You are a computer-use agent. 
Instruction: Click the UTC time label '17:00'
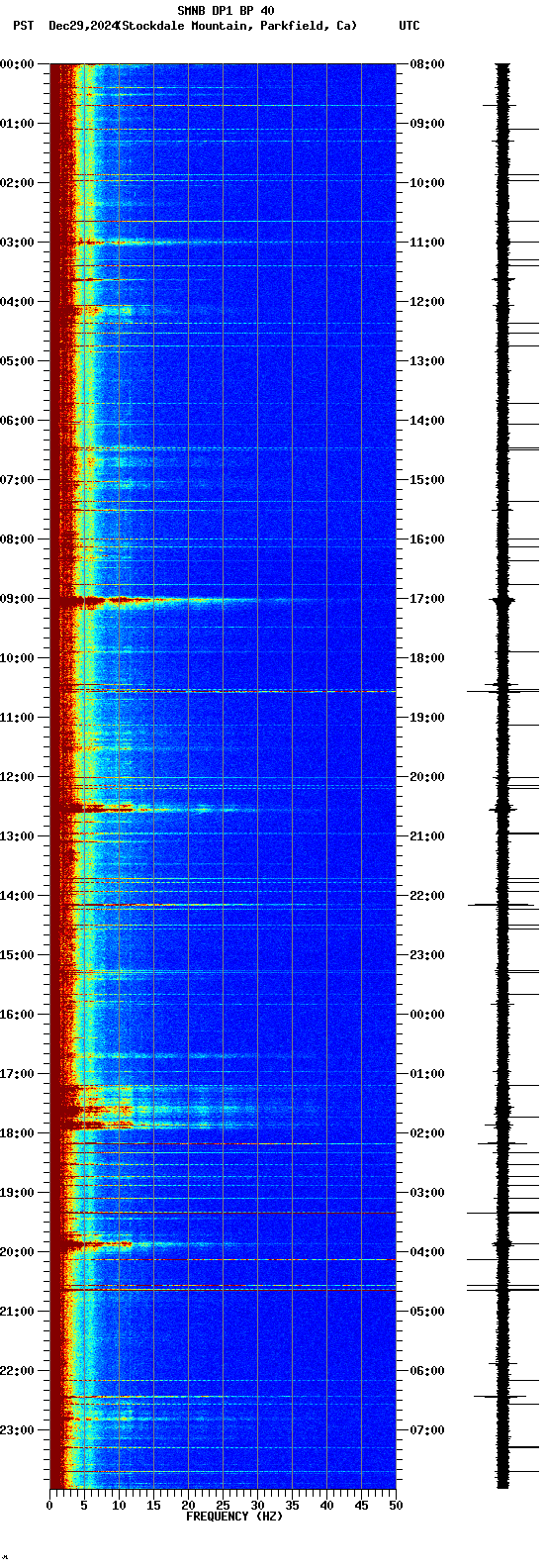[x=427, y=599]
